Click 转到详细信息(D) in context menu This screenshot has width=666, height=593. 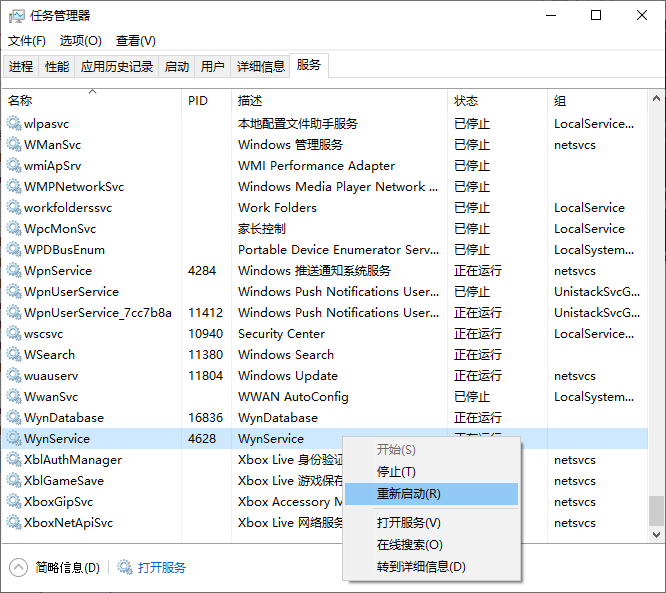(x=420, y=567)
